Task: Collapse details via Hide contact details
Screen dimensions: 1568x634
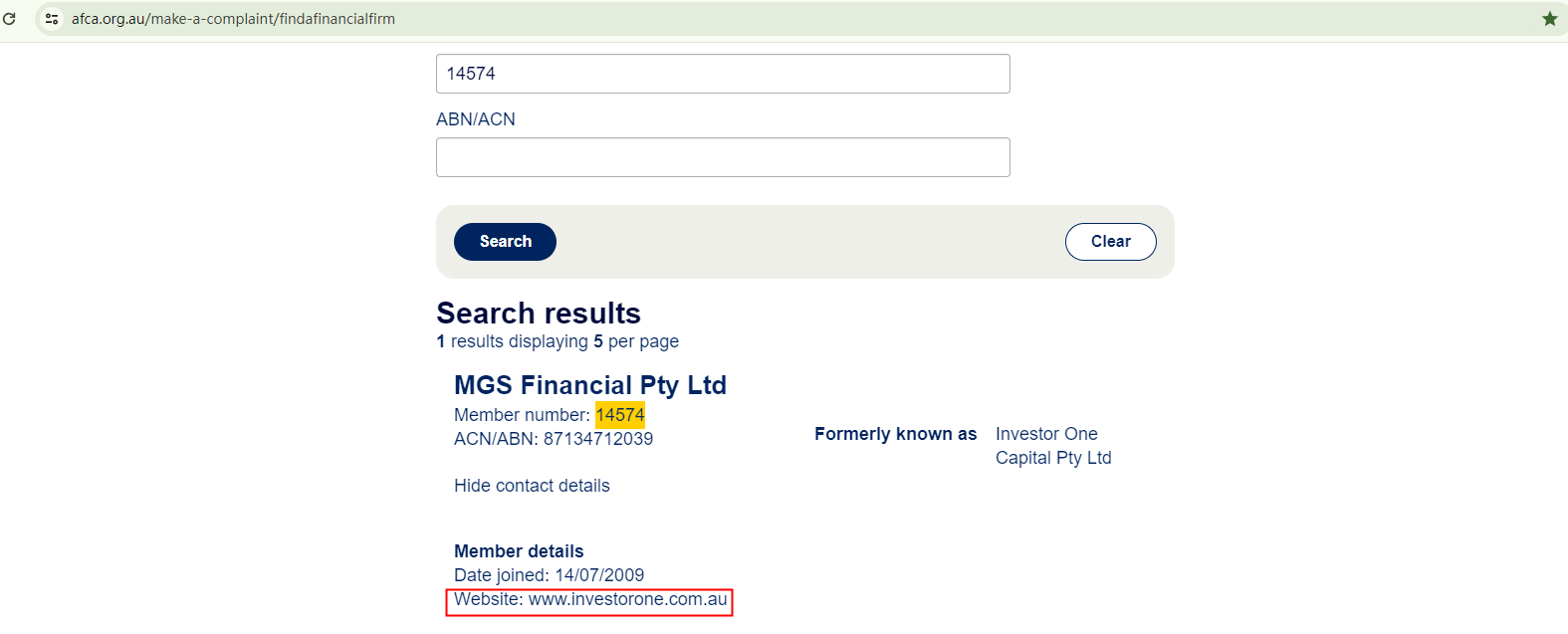Action: (532, 486)
